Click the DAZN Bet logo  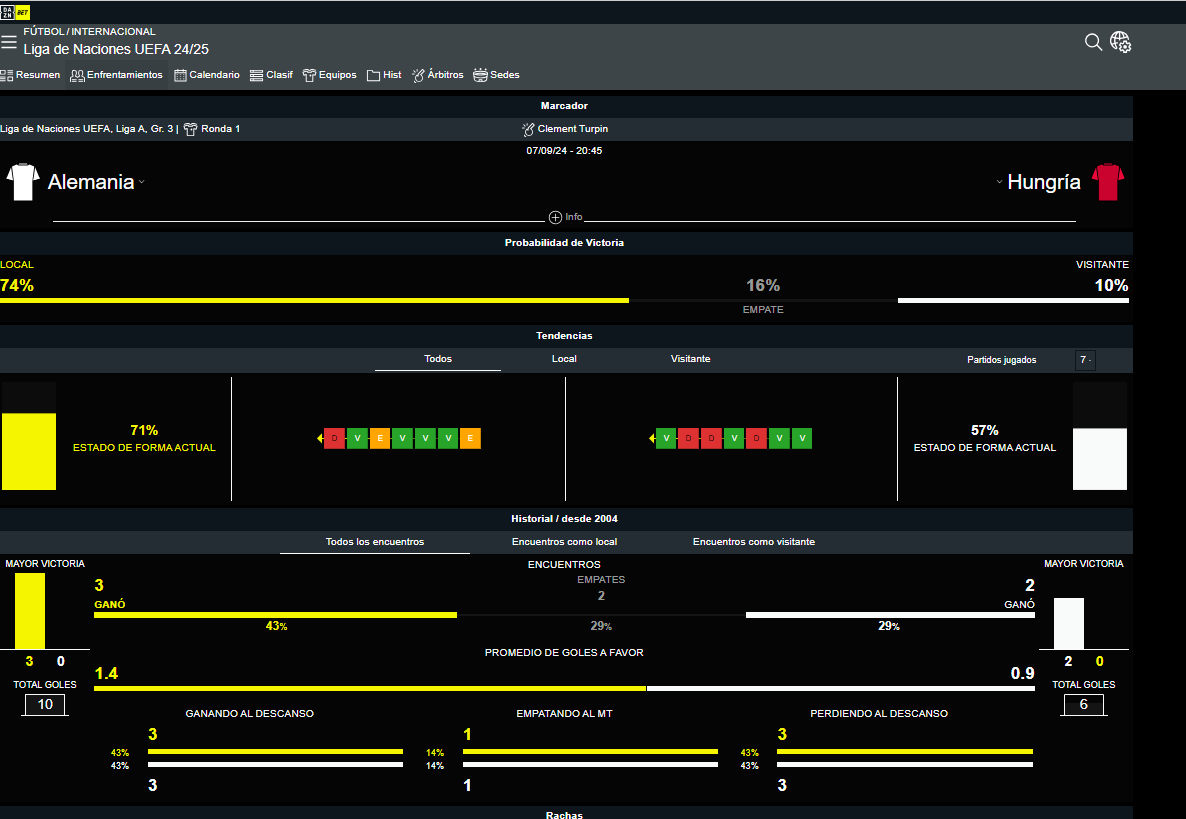(x=16, y=12)
